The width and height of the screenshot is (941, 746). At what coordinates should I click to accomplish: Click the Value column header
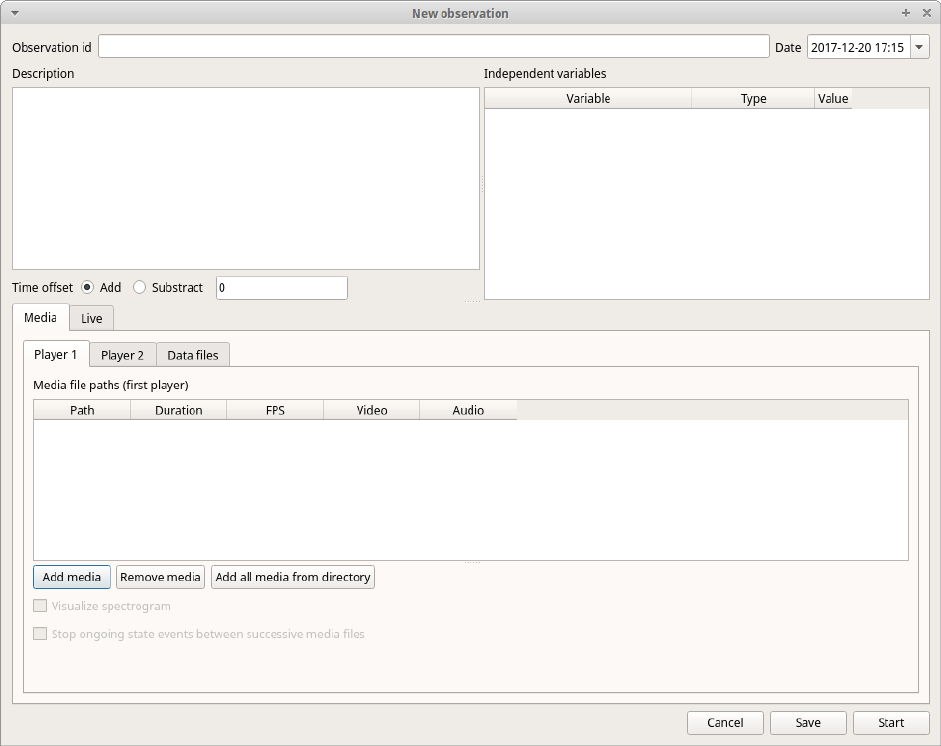833,98
